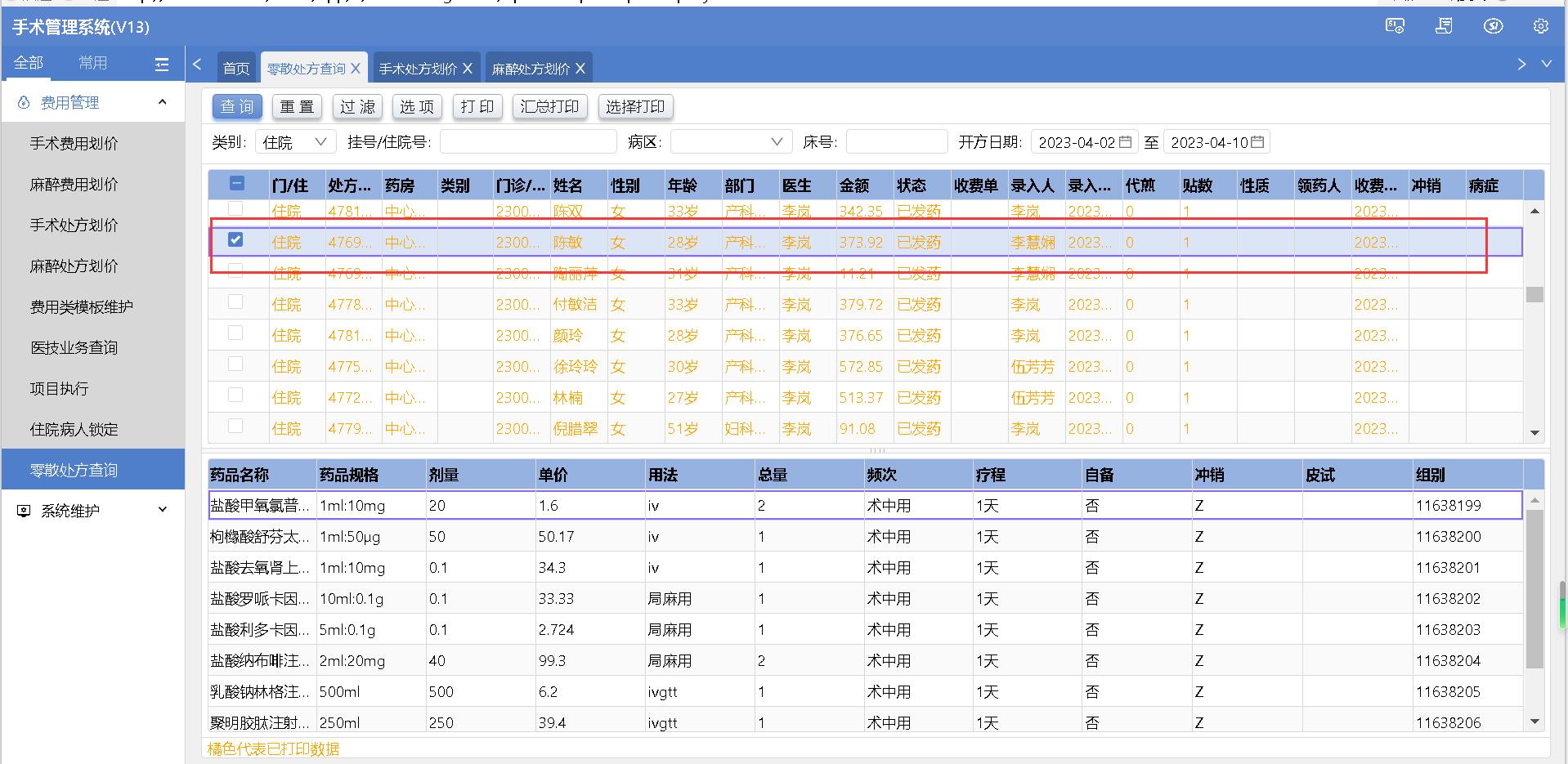Image resolution: width=1568 pixels, height=764 pixels.
Task: Open the tab list dropdown arrow
Action: [x=1546, y=64]
